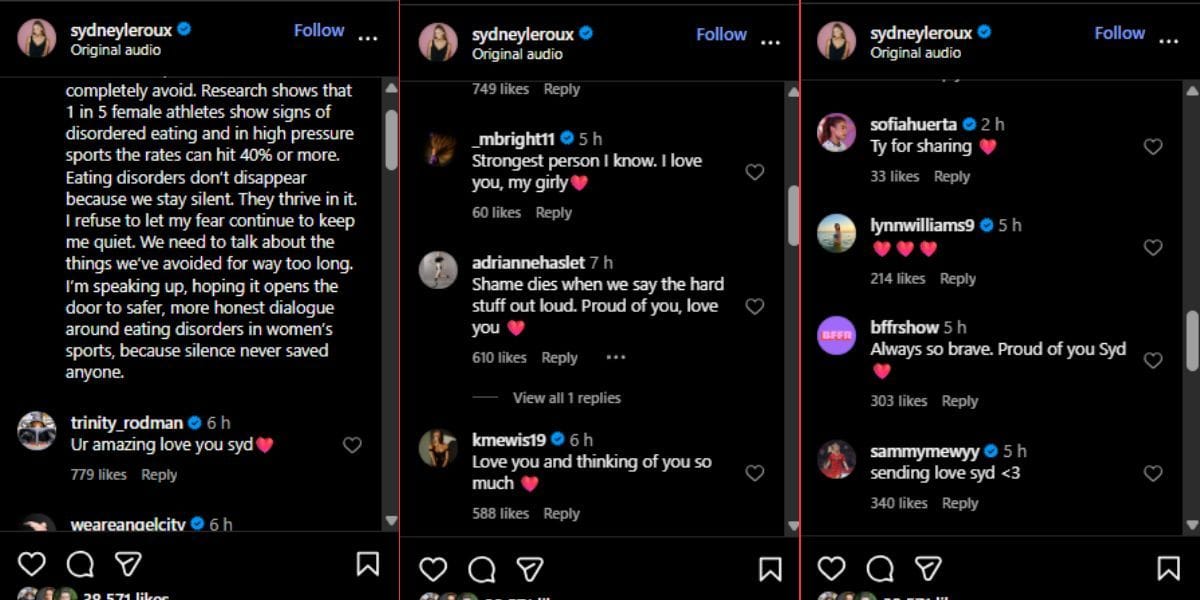Click the comment bubble icon in the middle panel
This screenshot has width=1200, height=600.
pos(483,568)
